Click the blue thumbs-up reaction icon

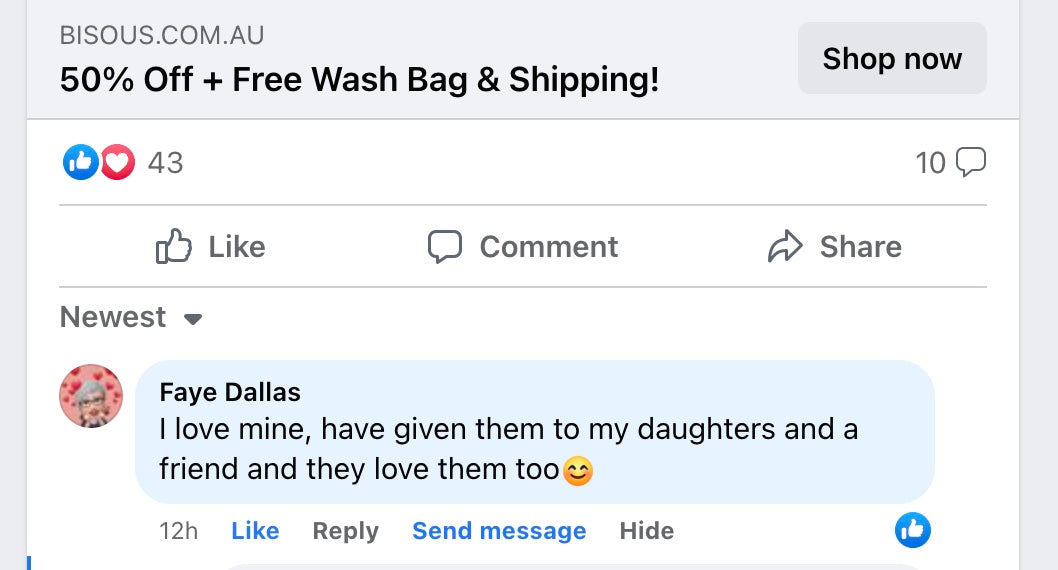click(80, 162)
